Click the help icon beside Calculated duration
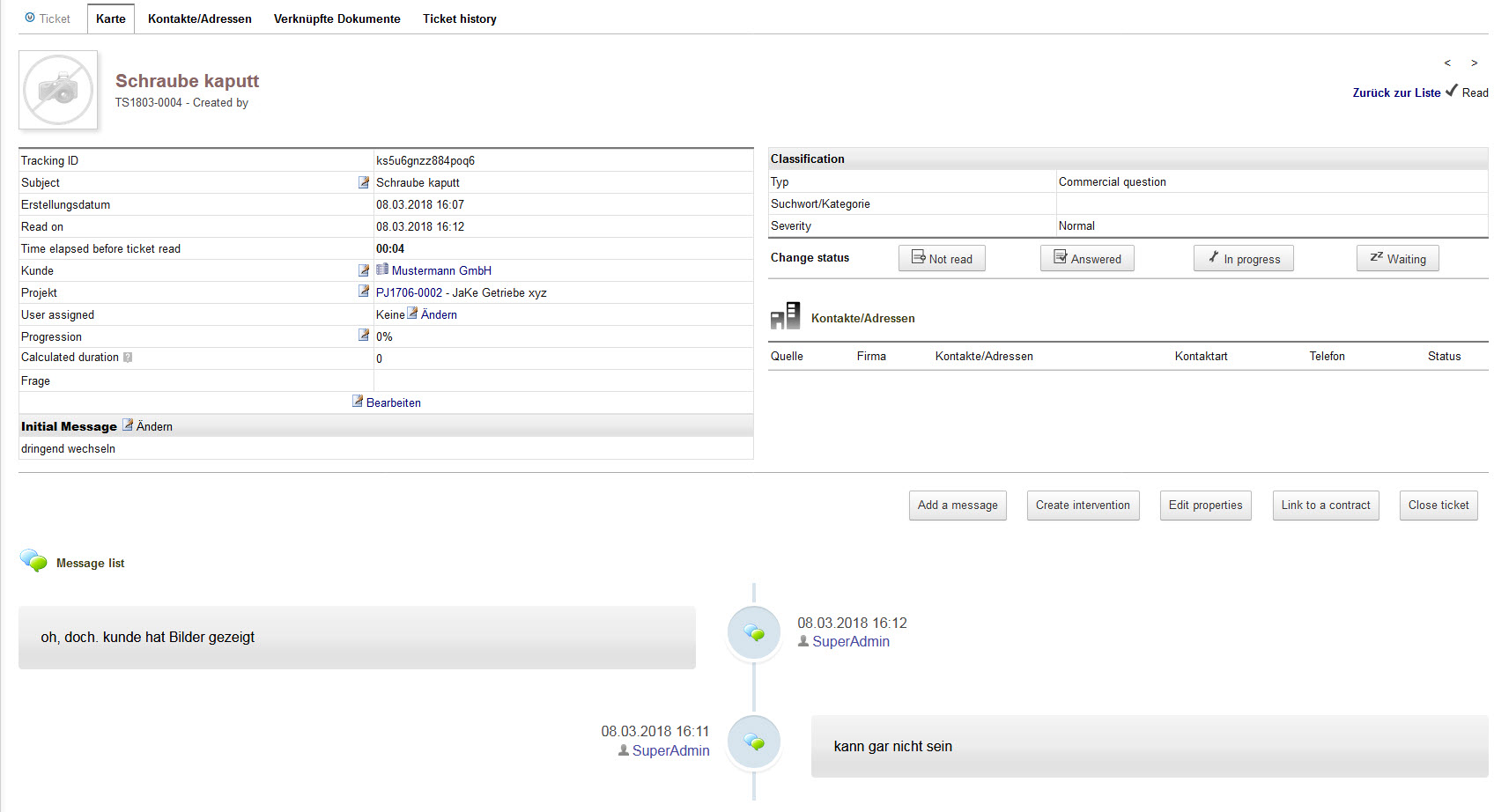The height and width of the screenshot is (812, 1494). 128,358
